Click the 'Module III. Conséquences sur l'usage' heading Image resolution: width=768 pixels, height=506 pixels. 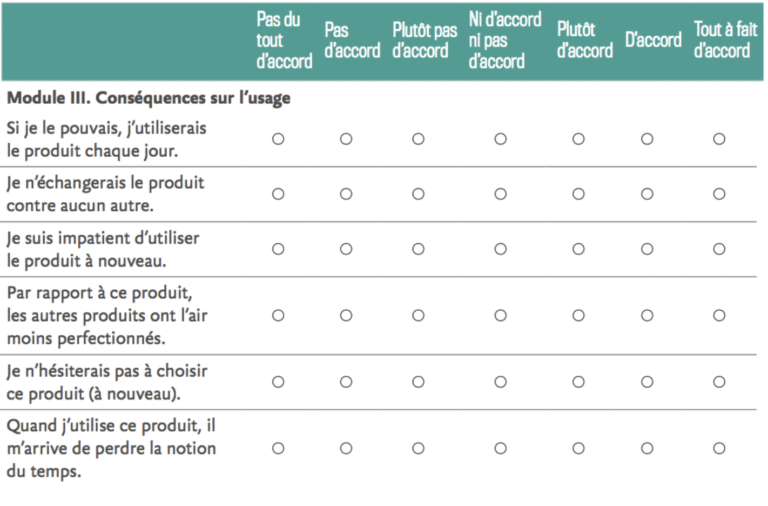click(x=148, y=99)
